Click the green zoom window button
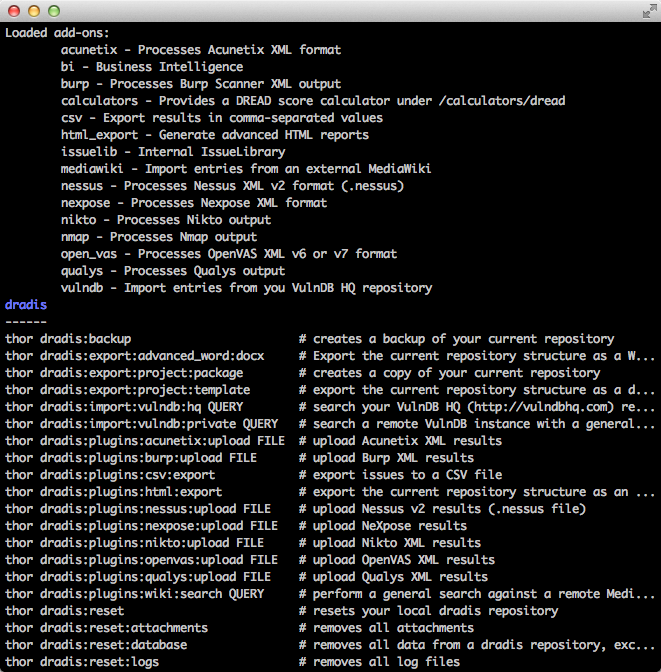 [54, 11]
